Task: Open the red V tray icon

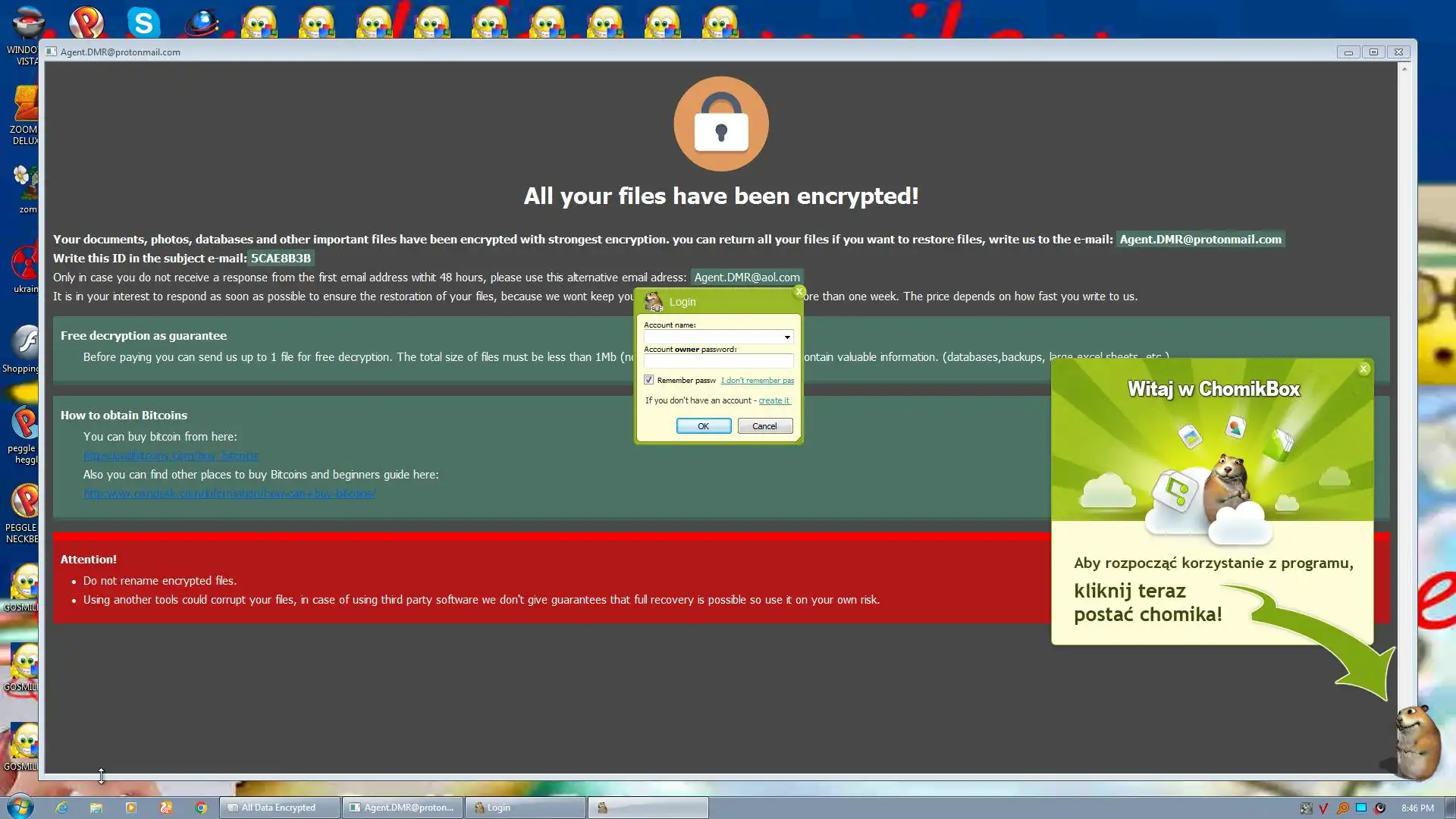Action: pos(1324,808)
